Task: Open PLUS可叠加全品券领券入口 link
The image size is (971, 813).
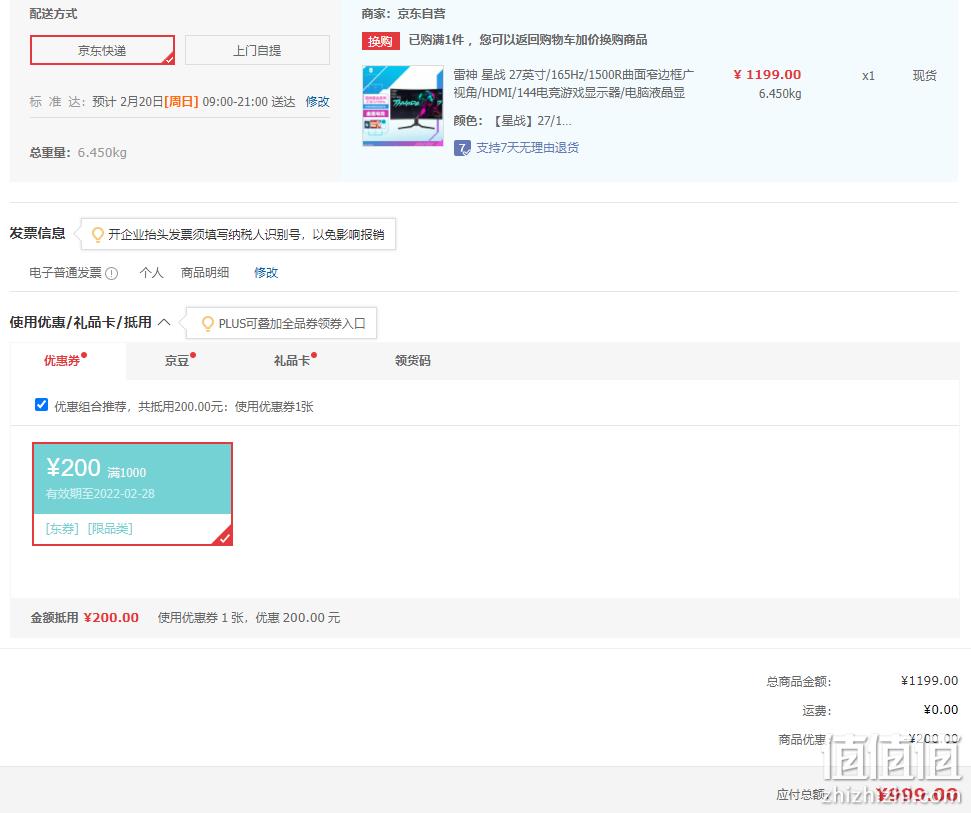Action: click(x=292, y=324)
